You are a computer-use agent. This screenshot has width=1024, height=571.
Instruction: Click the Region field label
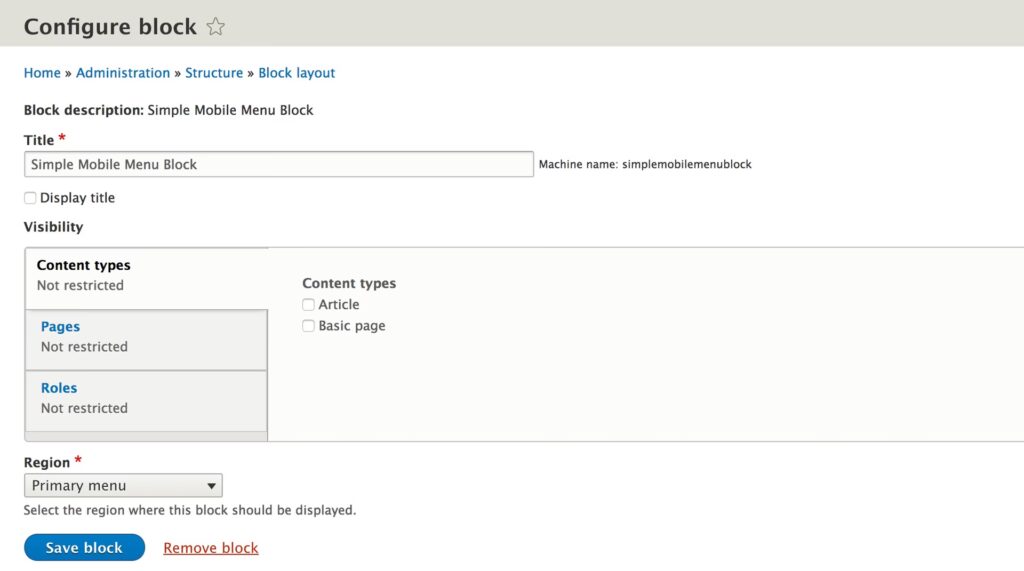[x=47, y=463]
